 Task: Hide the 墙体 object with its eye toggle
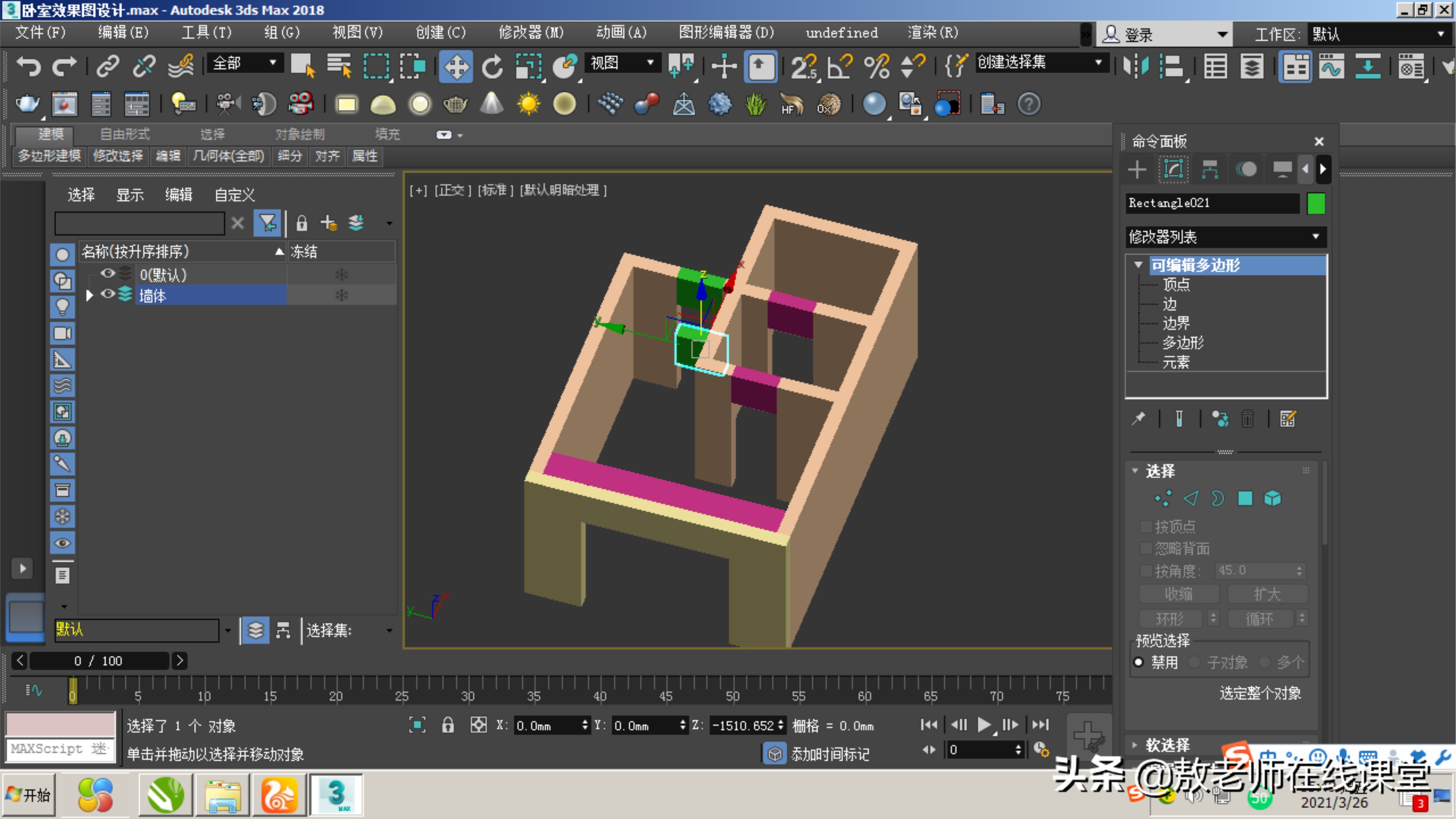(x=107, y=295)
